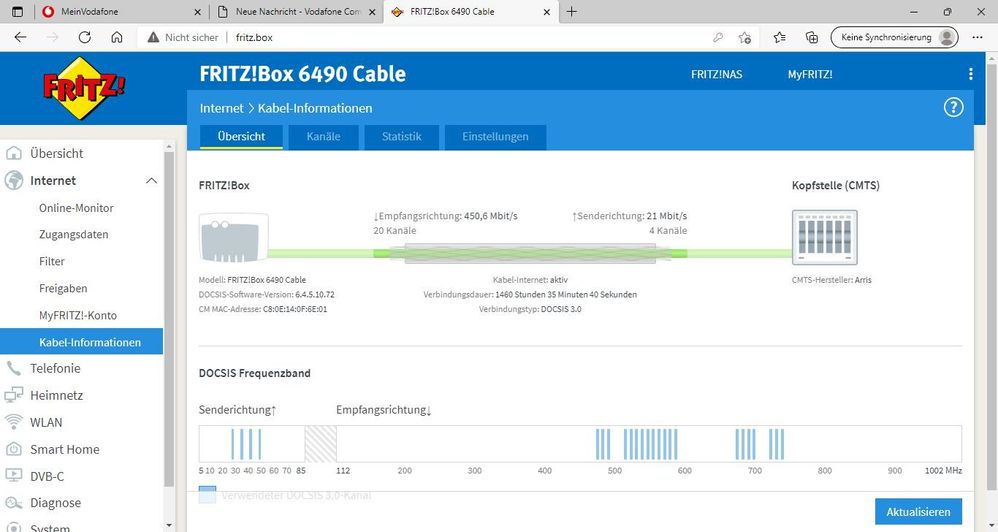Click the FRITZ! logo
This screenshot has height=532, width=998.
pos(83,88)
